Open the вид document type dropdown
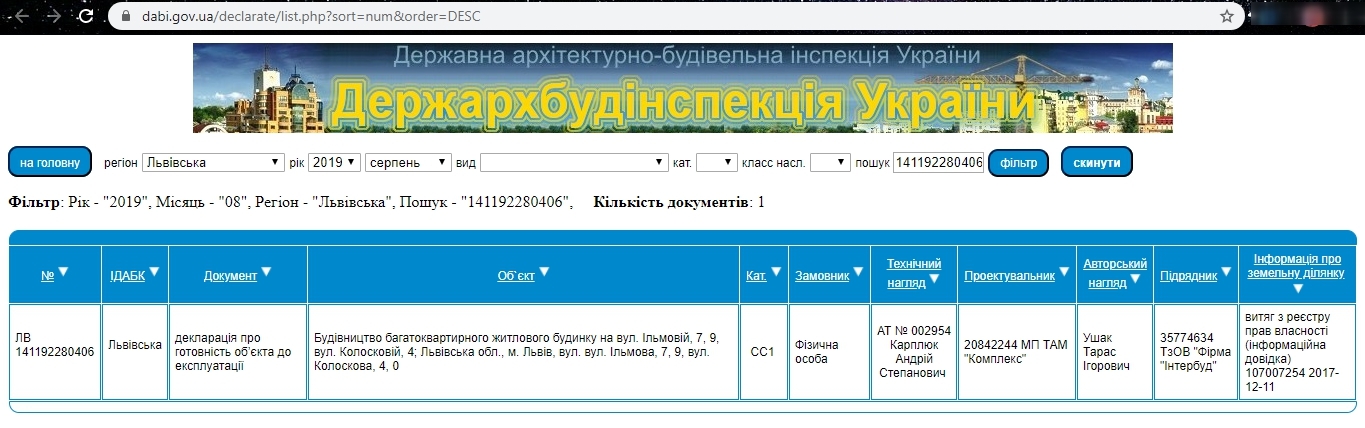Image resolution: width=1365 pixels, height=428 pixels. pyautogui.click(x=574, y=162)
